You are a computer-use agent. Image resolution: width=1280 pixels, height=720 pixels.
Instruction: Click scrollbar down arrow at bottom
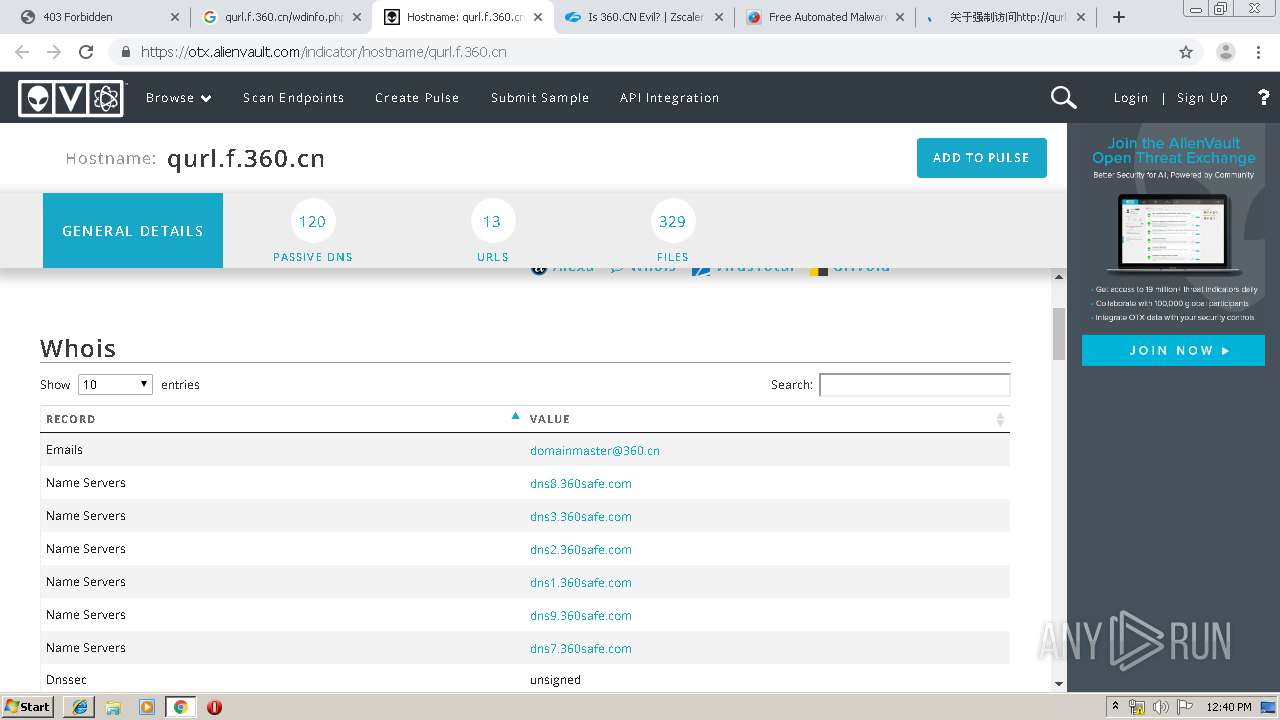tap(1059, 683)
